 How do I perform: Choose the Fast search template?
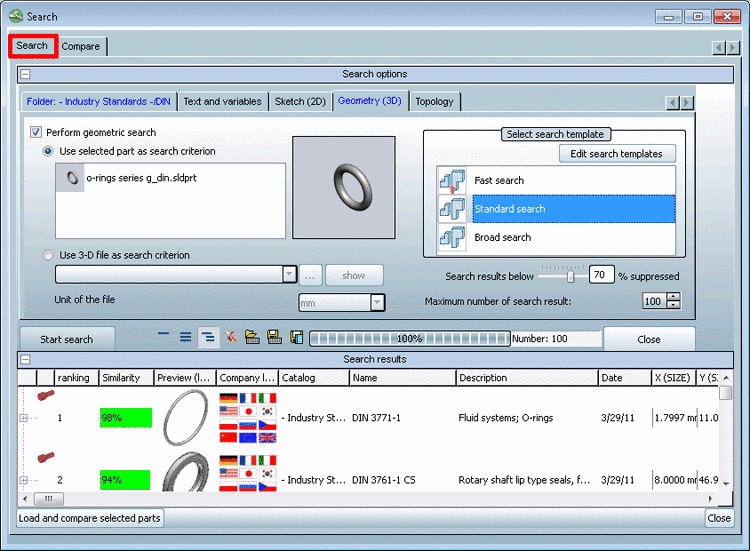click(499, 181)
